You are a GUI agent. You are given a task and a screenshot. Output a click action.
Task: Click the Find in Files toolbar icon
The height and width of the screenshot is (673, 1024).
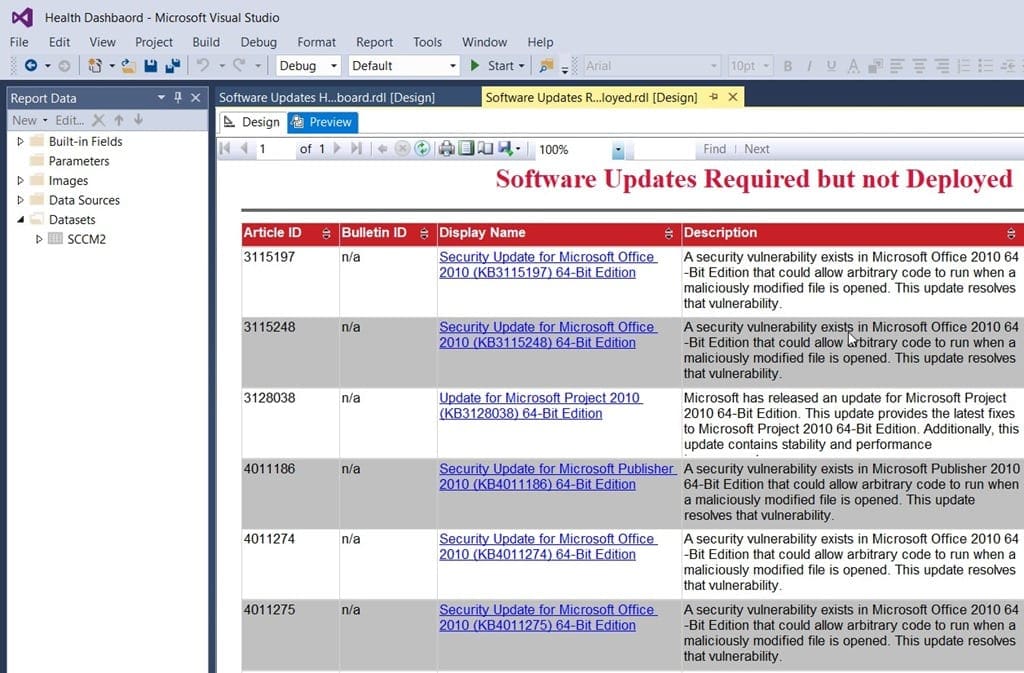click(547, 65)
